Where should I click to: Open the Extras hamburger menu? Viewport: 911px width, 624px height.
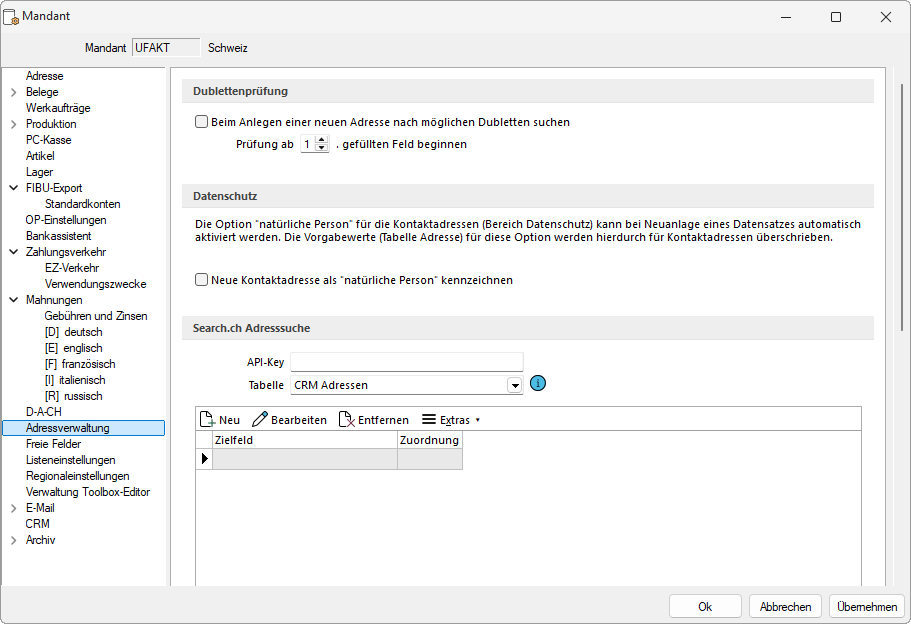click(429, 420)
